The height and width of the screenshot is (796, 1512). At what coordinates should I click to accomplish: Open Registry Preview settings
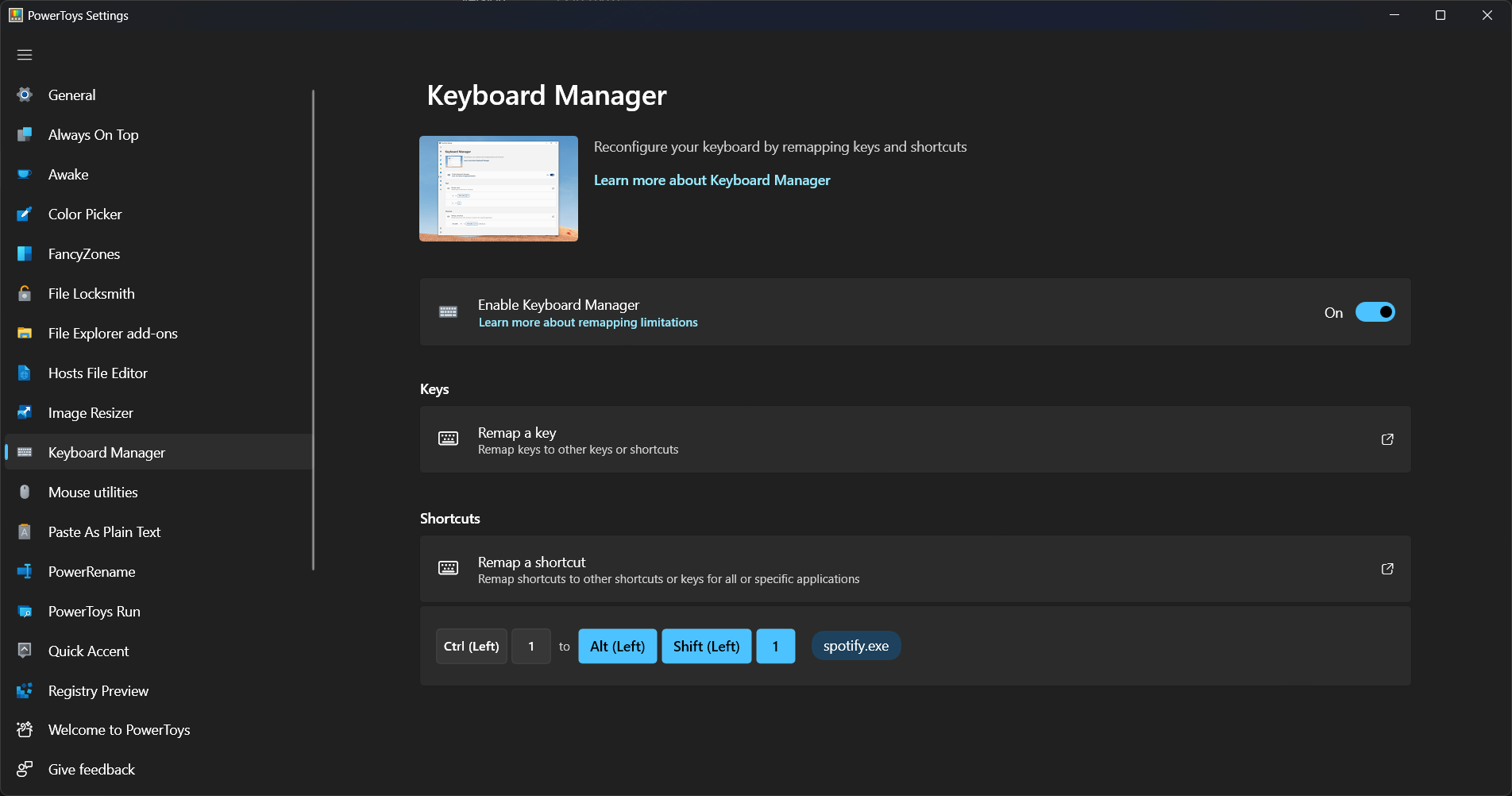(159, 690)
